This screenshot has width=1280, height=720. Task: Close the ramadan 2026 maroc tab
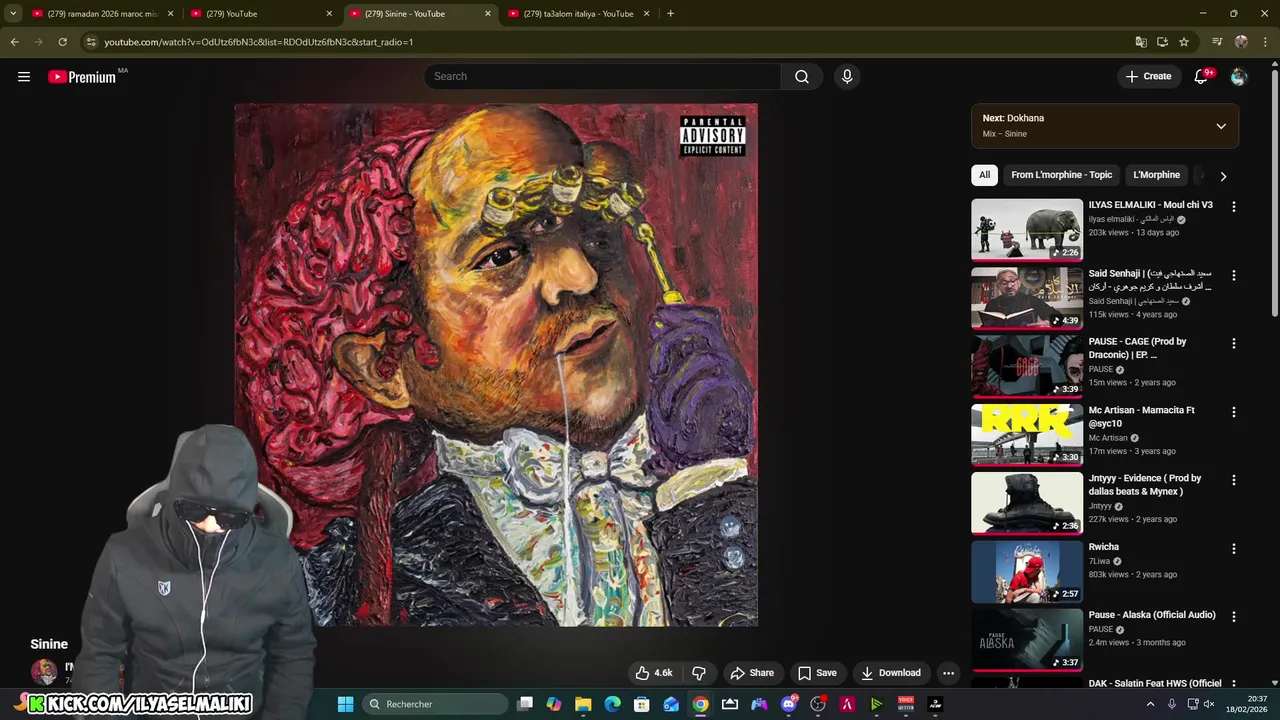coord(170,14)
